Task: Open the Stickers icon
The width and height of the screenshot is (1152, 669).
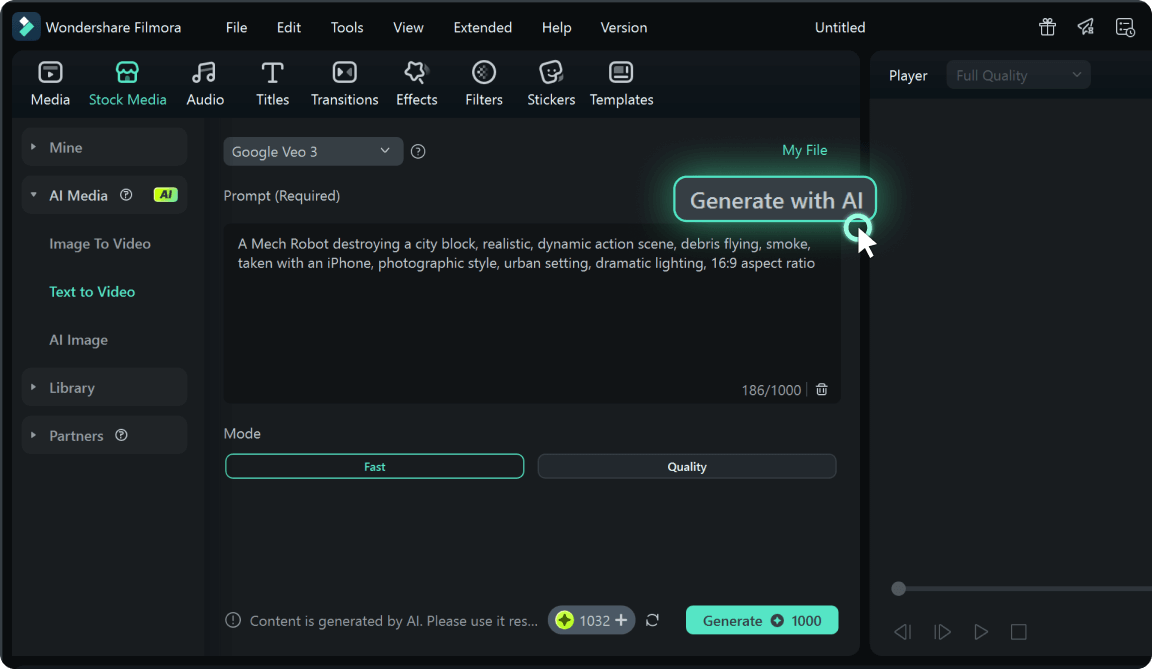Action: (x=551, y=72)
